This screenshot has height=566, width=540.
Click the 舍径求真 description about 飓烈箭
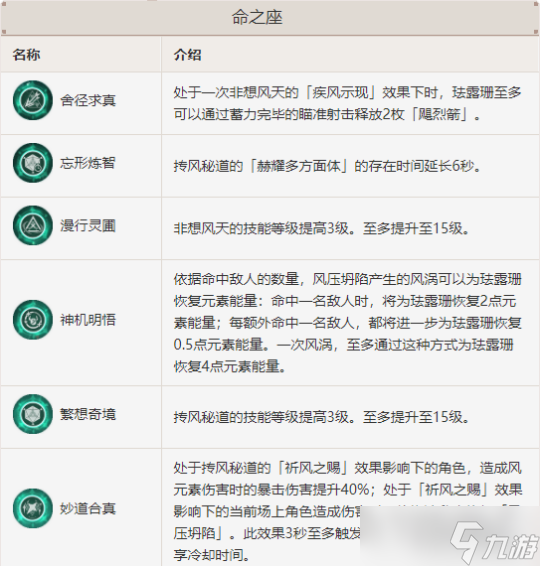coord(347,104)
